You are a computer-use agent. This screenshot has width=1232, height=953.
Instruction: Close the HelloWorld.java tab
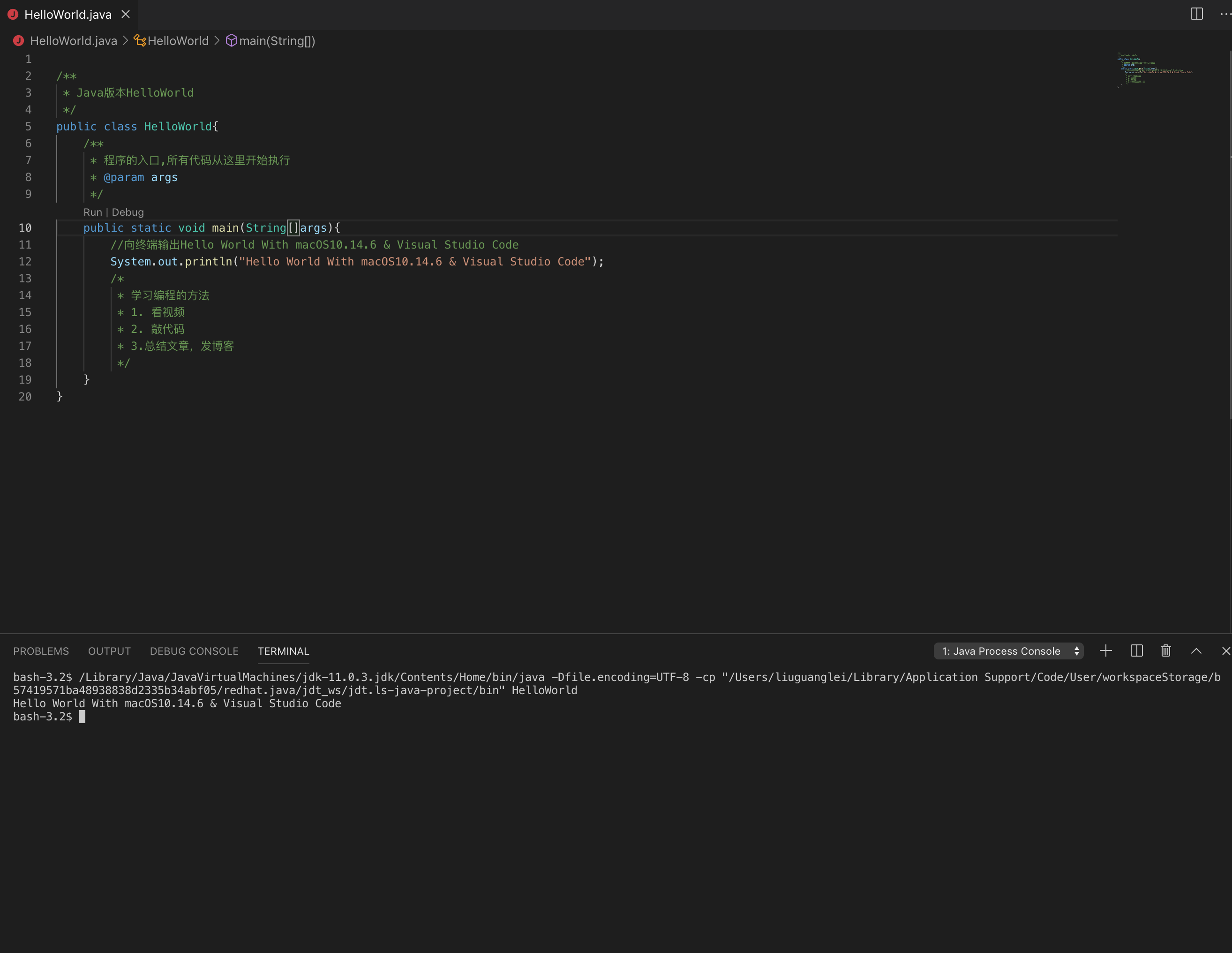126,14
